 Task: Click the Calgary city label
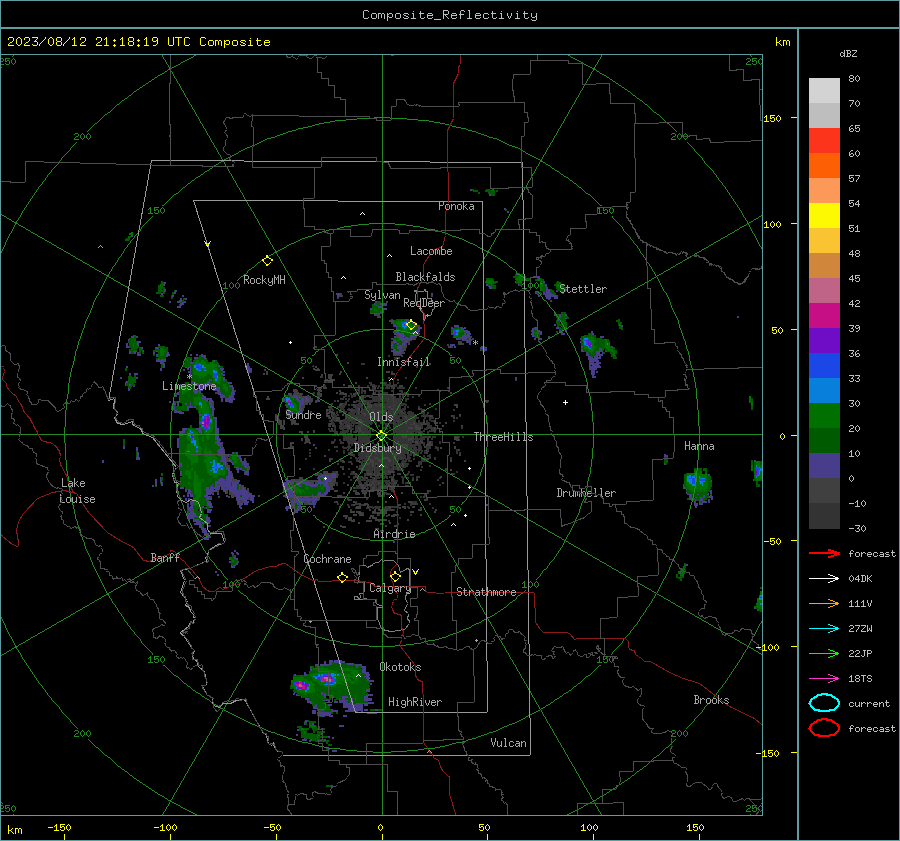point(390,588)
